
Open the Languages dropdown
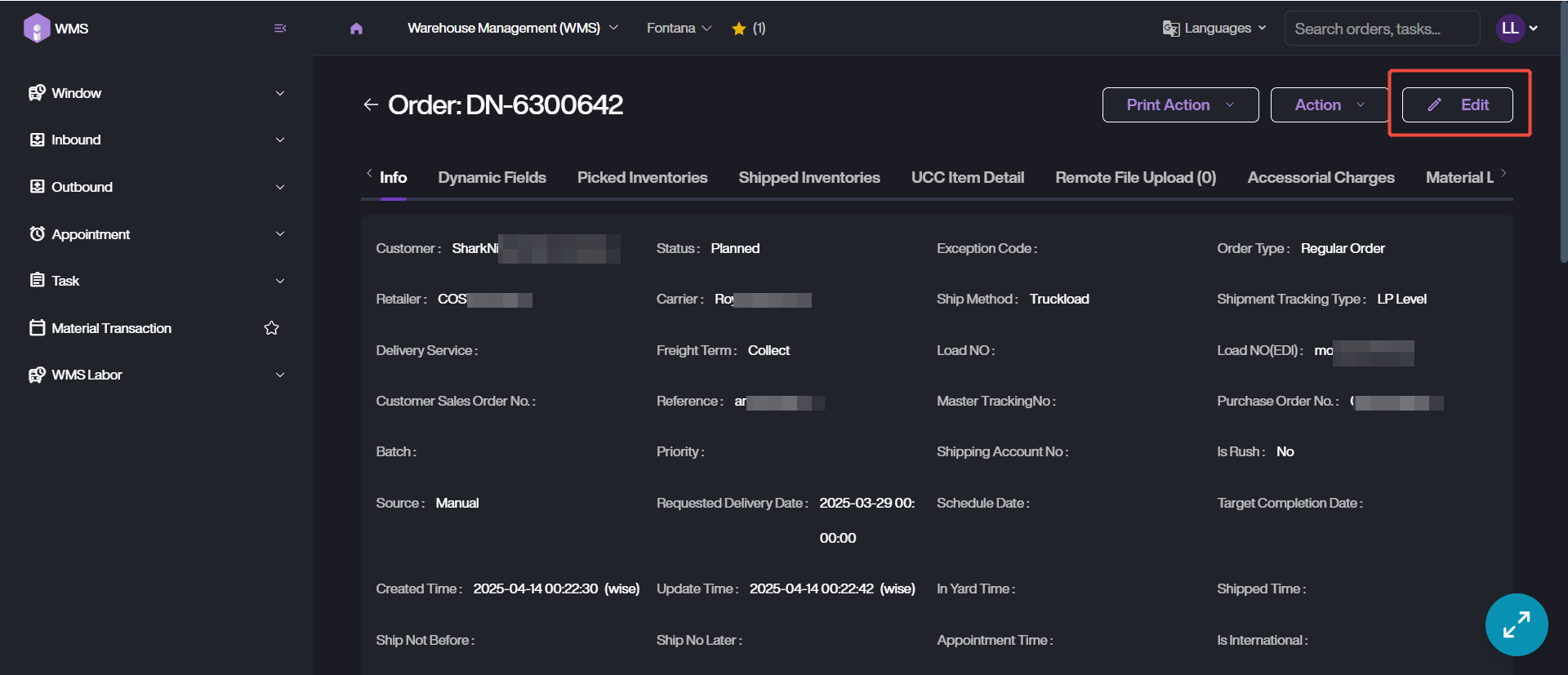(1214, 29)
